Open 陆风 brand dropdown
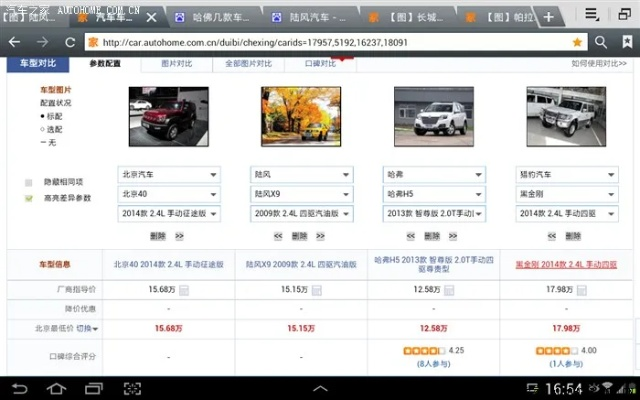 [x=302, y=174]
